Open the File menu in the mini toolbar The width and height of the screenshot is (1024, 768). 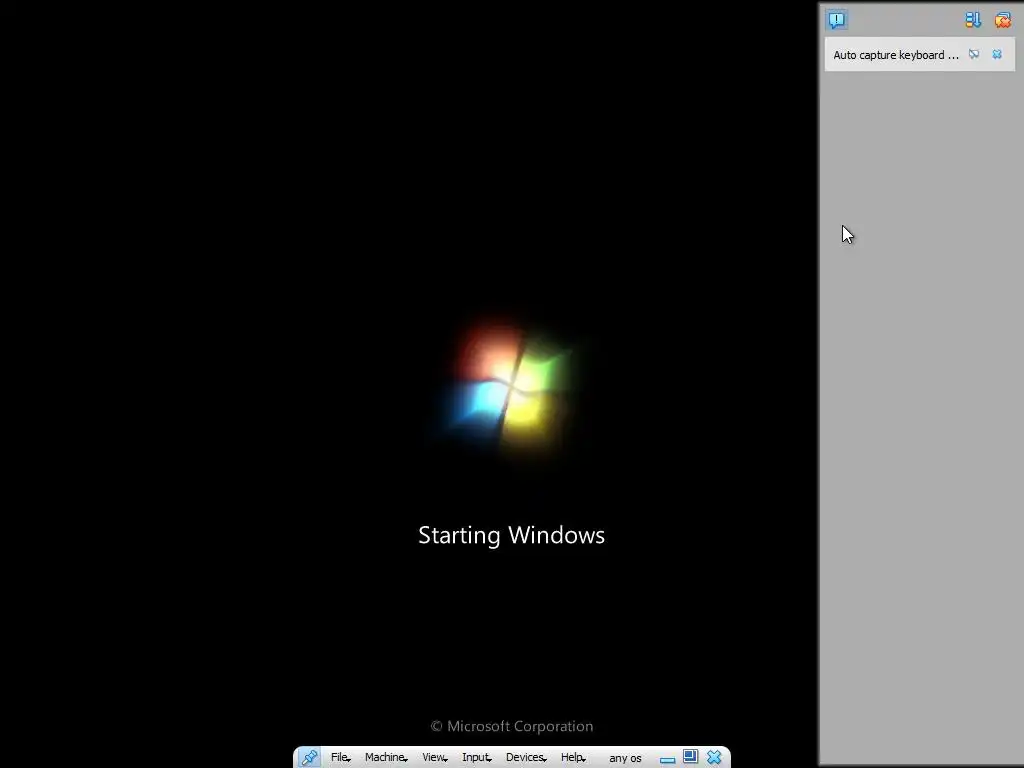pos(340,758)
